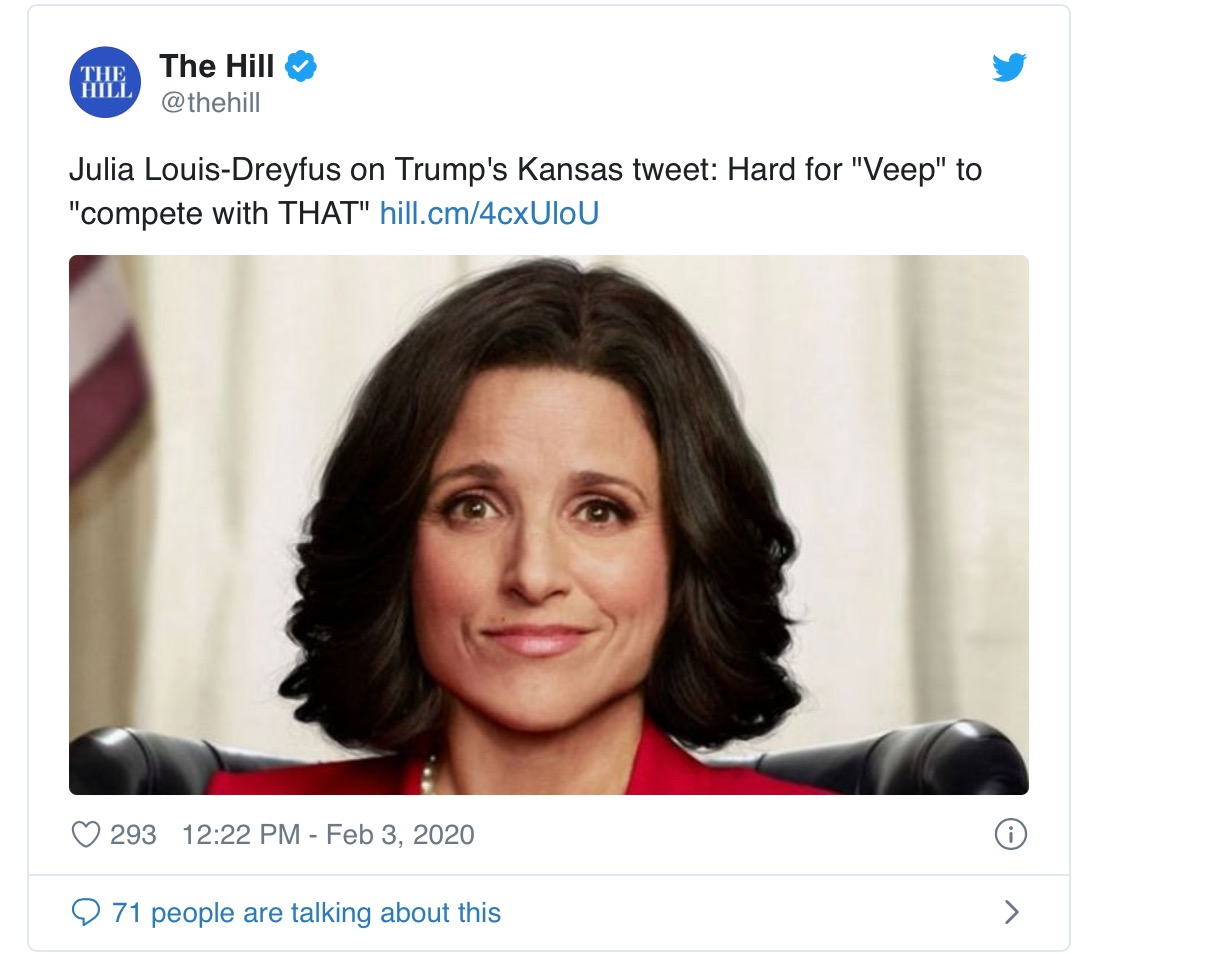
Task: Click the "Veep" word in tweet text
Action: pos(896,171)
